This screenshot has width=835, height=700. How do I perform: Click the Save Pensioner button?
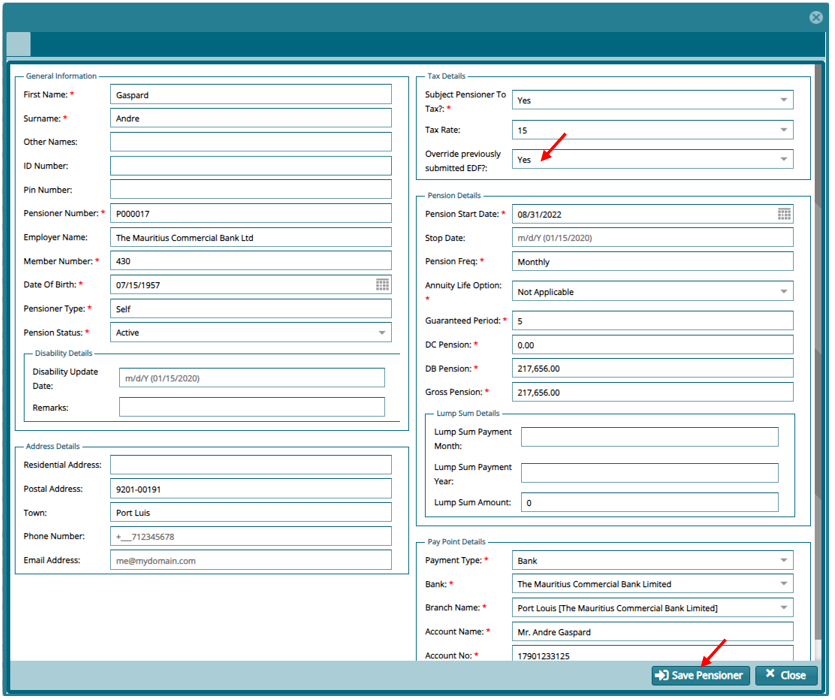(x=700, y=675)
